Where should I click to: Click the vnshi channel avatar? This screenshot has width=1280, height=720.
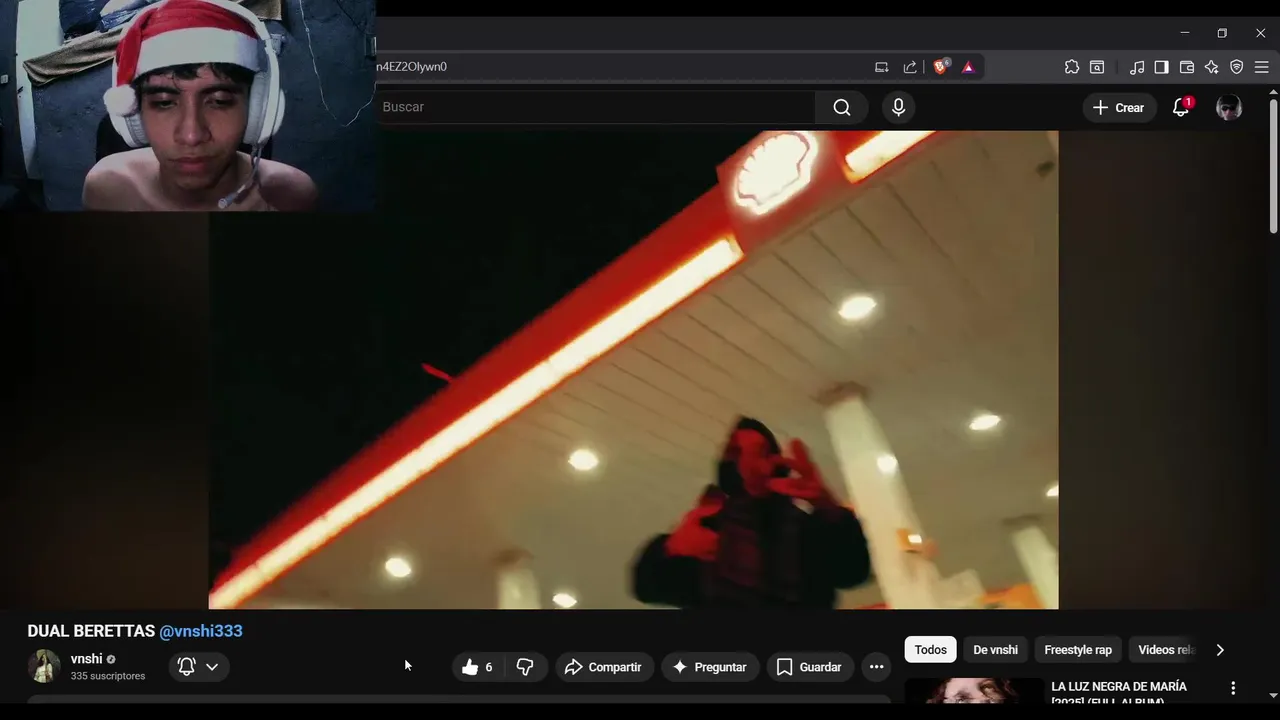tap(44, 666)
